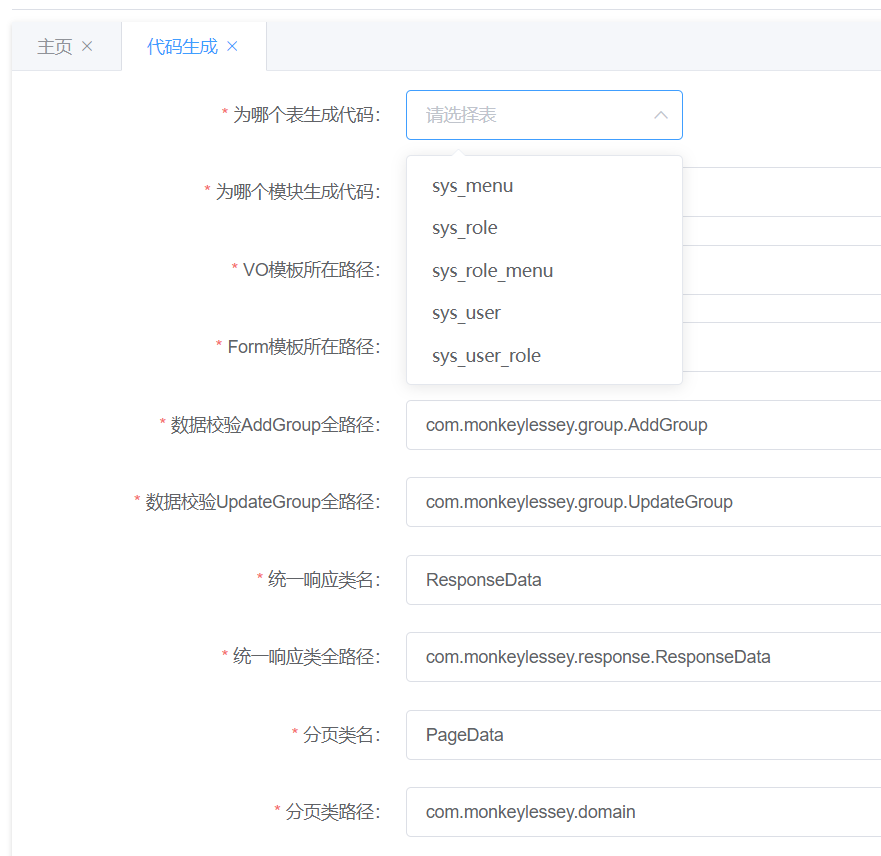Viewport: 881px width, 856px height.
Task: Click the 为哪个表生成代码 field label
Action: [x=306, y=115]
